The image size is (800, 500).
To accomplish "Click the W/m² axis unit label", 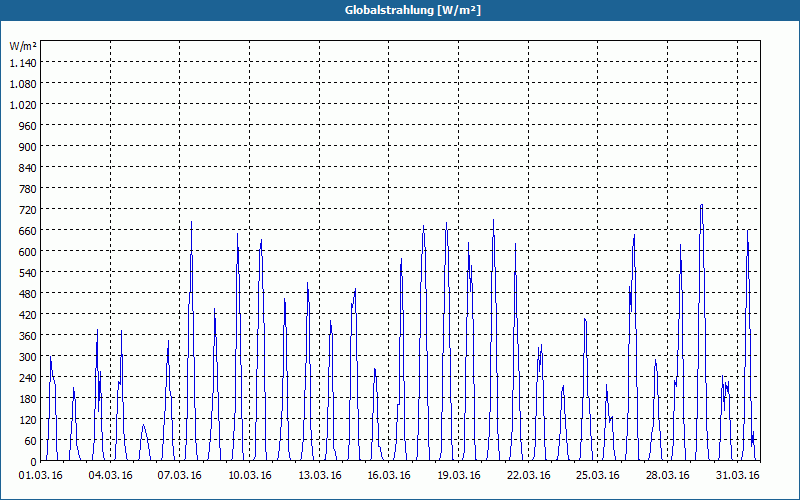I will tap(23, 46).
